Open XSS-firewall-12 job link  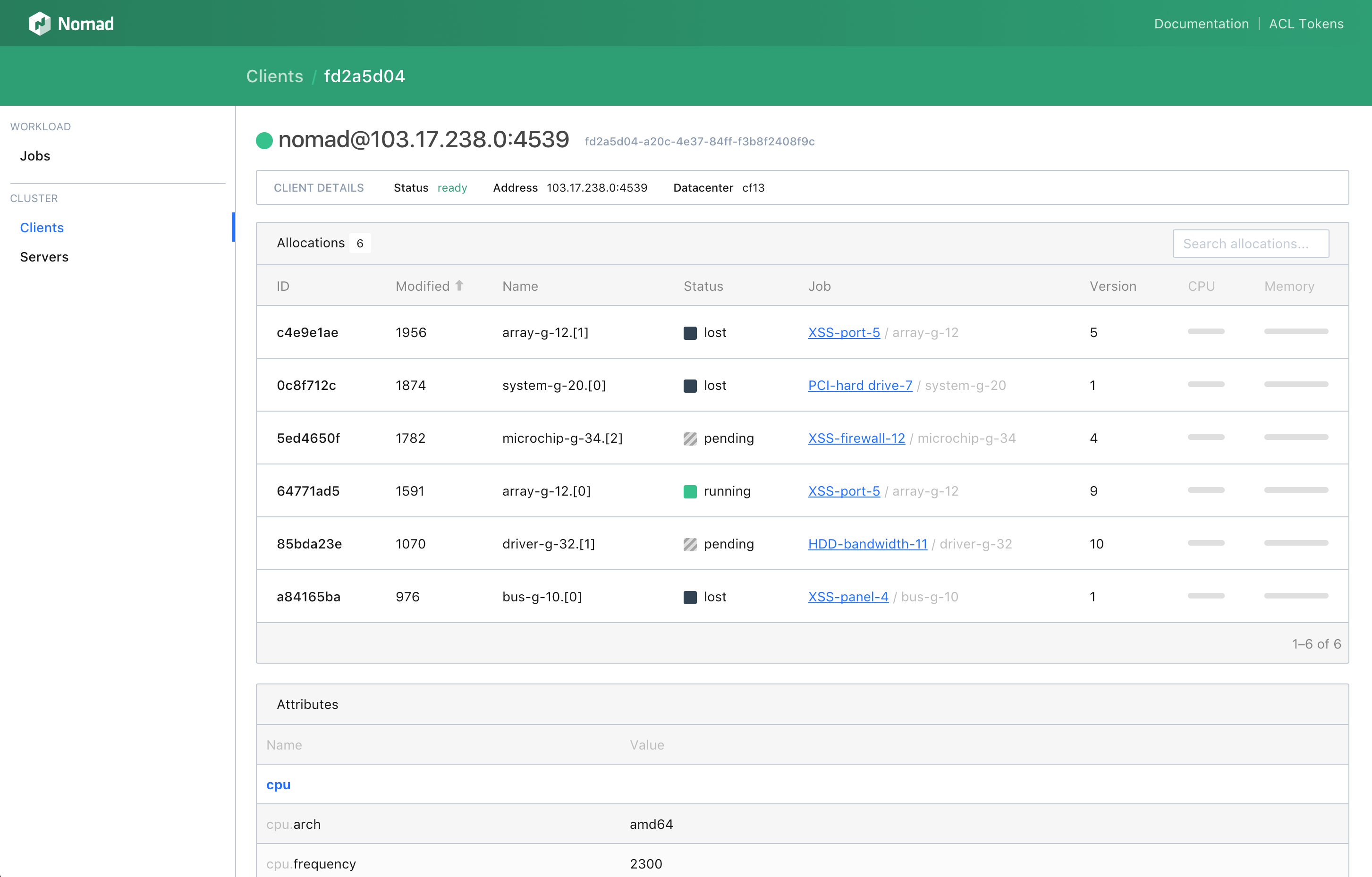point(856,438)
